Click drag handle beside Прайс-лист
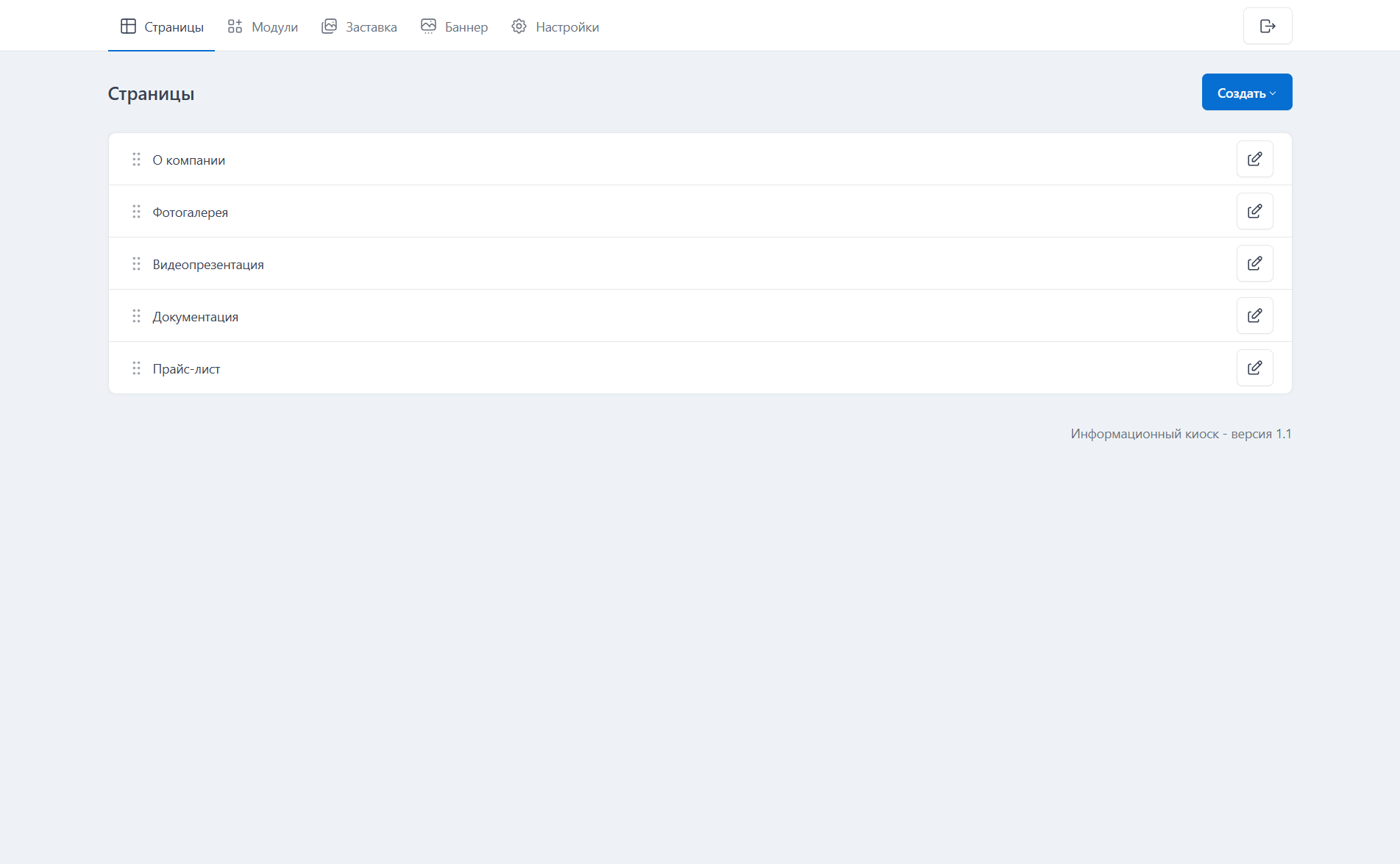Image resolution: width=1400 pixels, height=864 pixels. point(136,368)
